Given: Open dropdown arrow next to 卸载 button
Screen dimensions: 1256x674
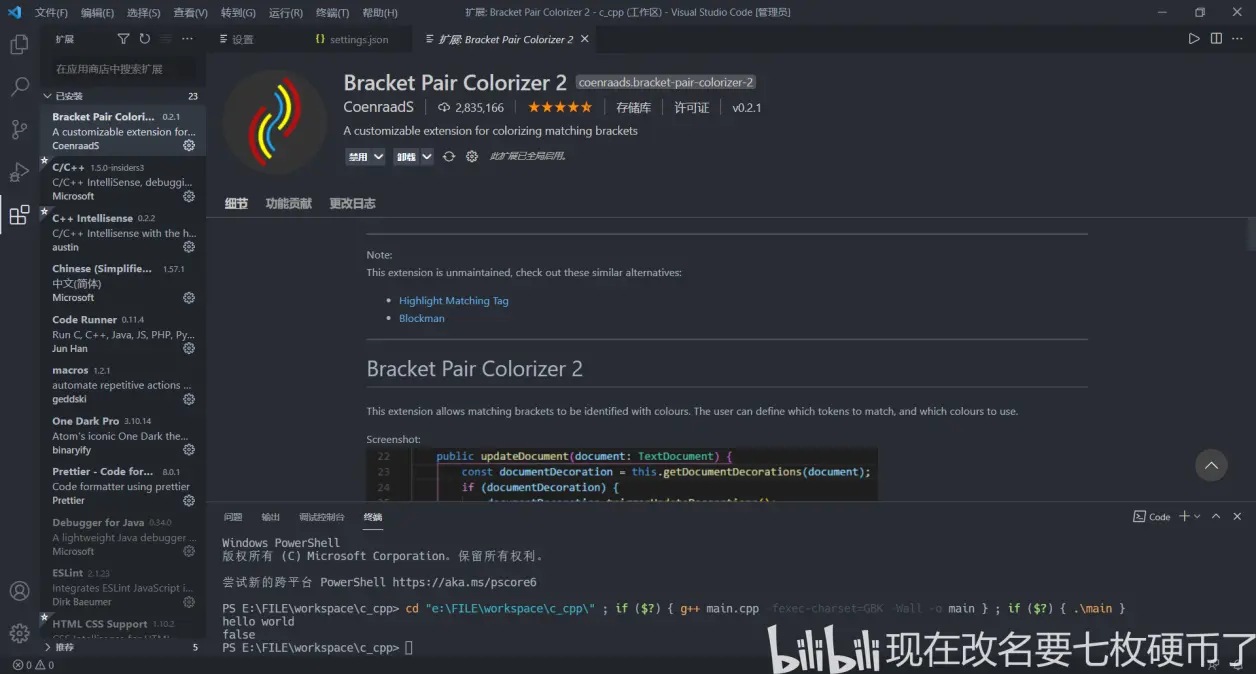Looking at the screenshot, I should pos(427,157).
